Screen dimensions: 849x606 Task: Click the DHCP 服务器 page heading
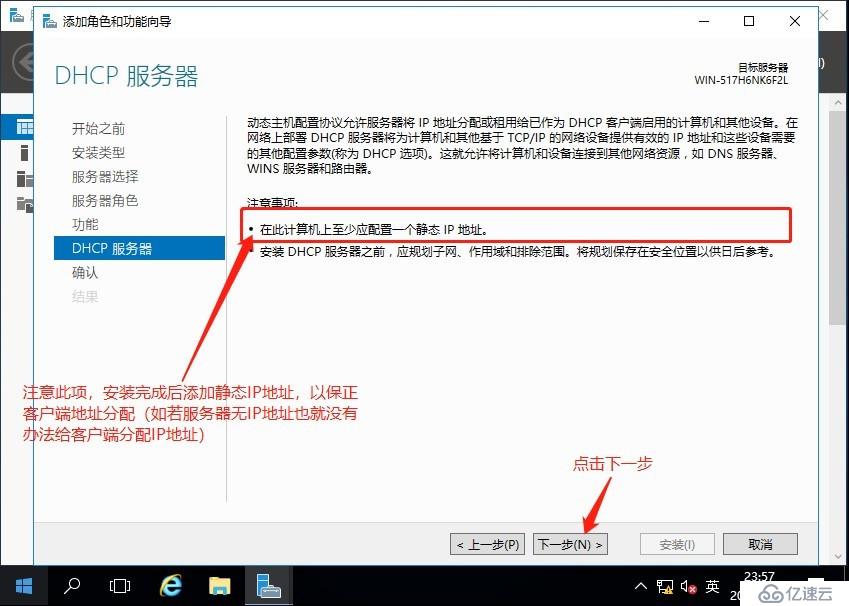(127, 76)
